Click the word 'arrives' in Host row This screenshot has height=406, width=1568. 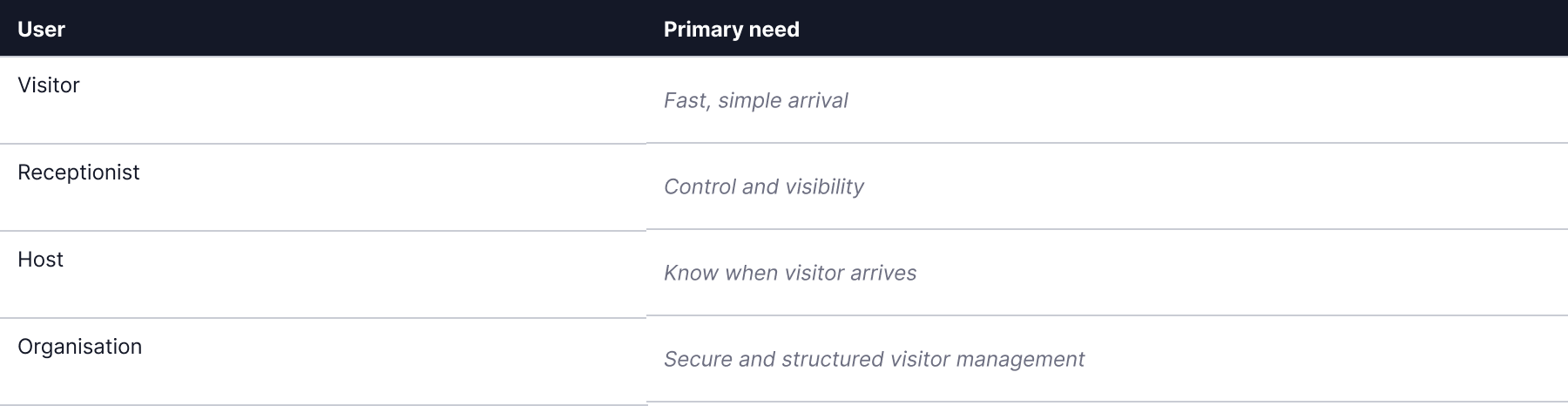pos(883,273)
